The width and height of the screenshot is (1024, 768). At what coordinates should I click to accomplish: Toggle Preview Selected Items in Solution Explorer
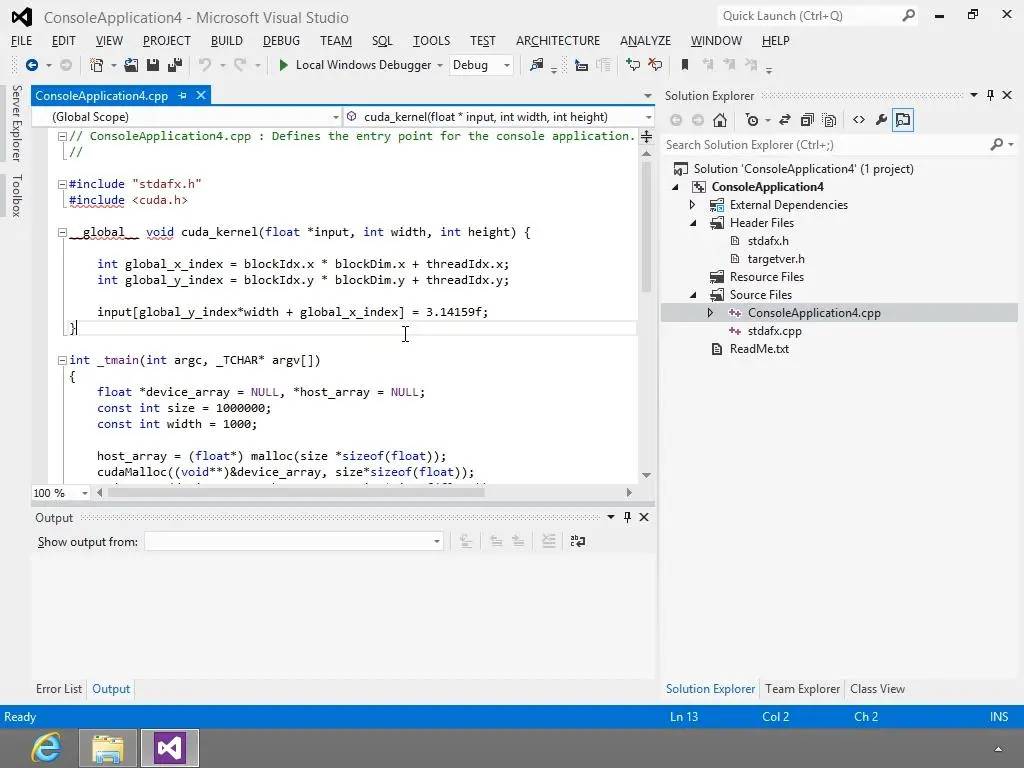903,120
